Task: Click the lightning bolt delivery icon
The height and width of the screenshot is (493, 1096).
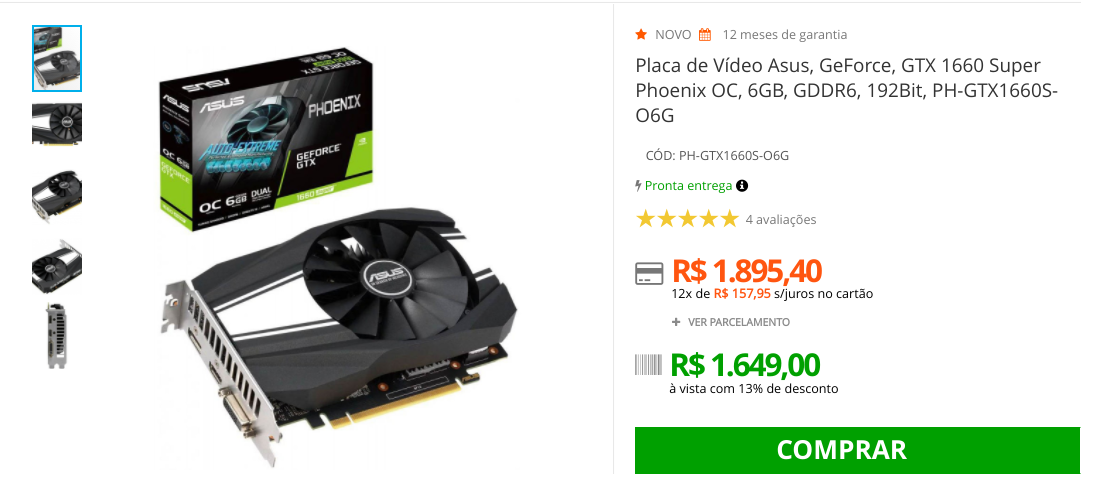Action: tap(638, 186)
